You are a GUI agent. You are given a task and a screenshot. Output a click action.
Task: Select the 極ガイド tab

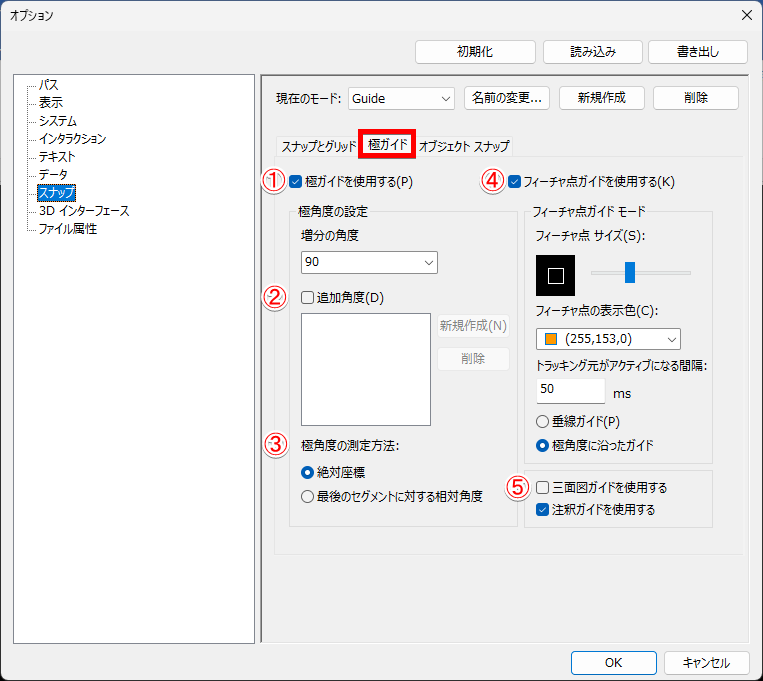pyautogui.click(x=387, y=144)
